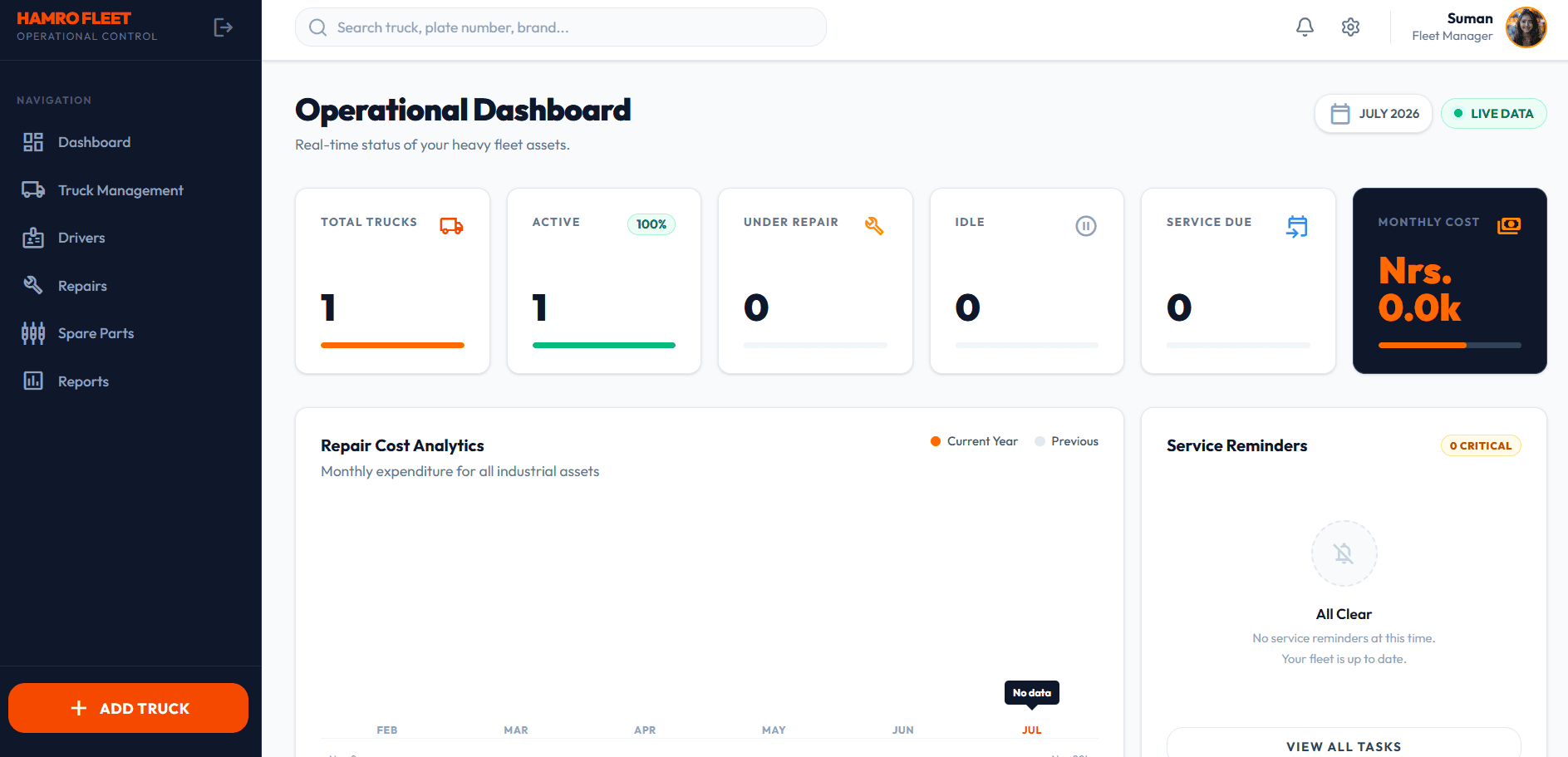The image size is (1568, 757).
Task: Click the Service Reminders heading
Action: coord(1236,445)
